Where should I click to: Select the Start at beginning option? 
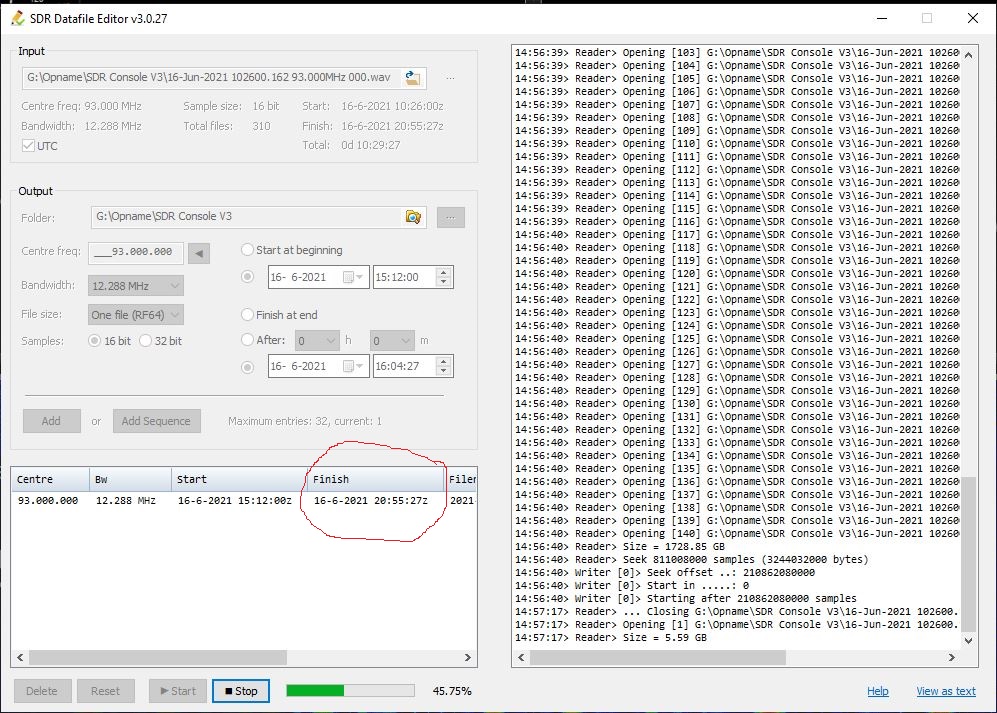tap(248, 250)
